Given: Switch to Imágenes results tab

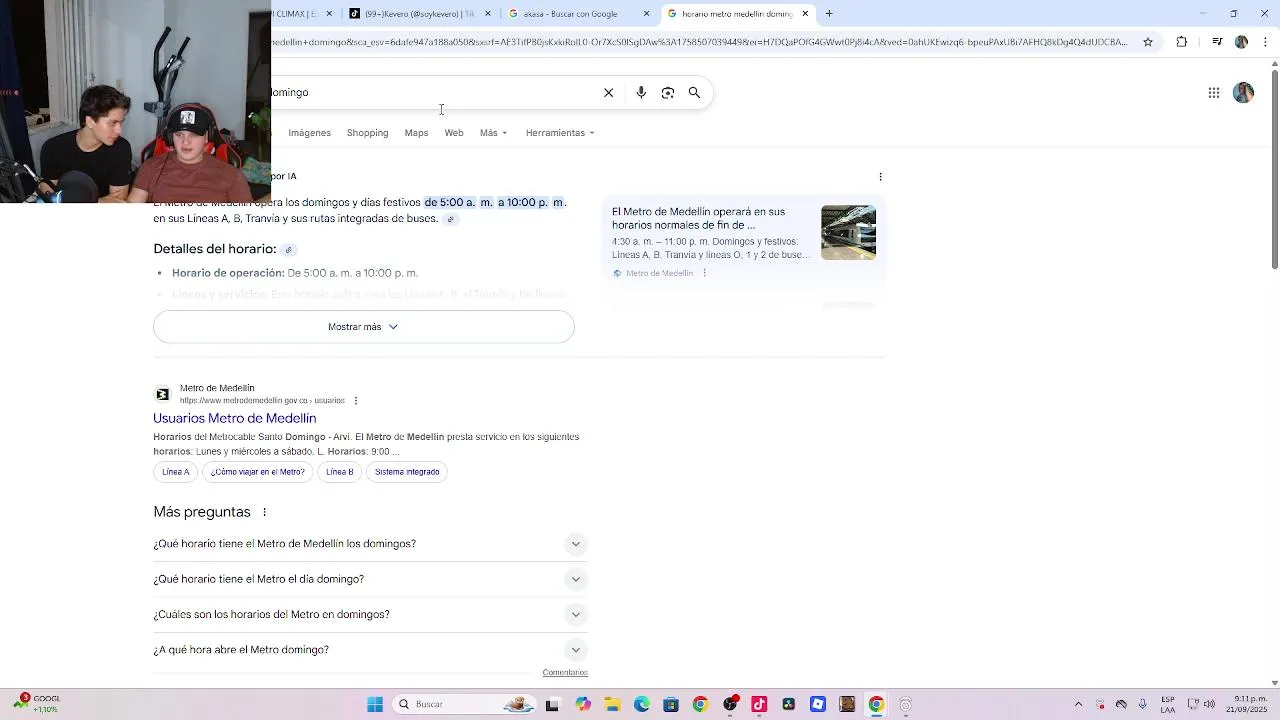Looking at the screenshot, I should click(x=309, y=133).
